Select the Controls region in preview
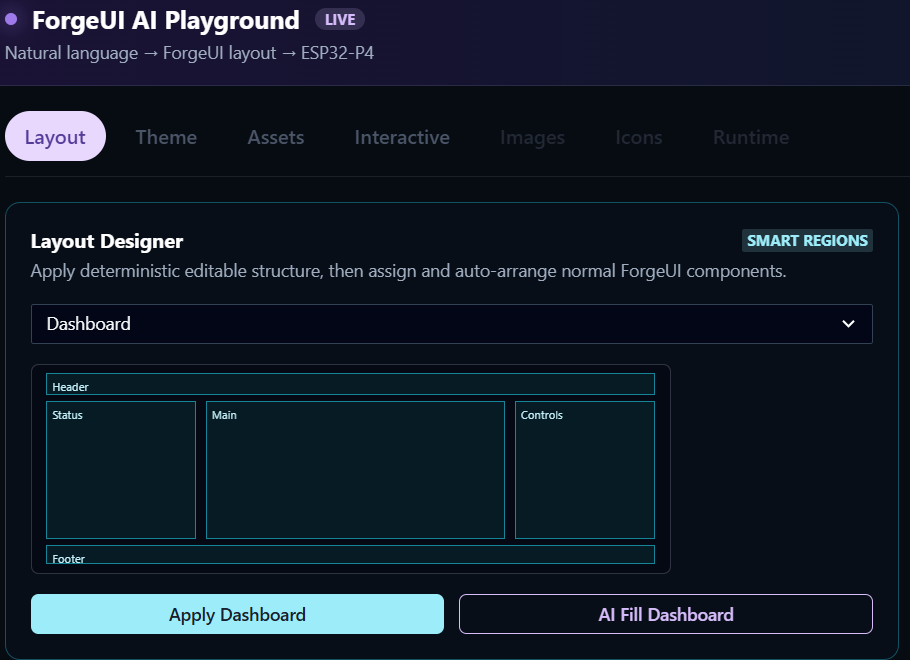This screenshot has width=910, height=660. click(584, 470)
